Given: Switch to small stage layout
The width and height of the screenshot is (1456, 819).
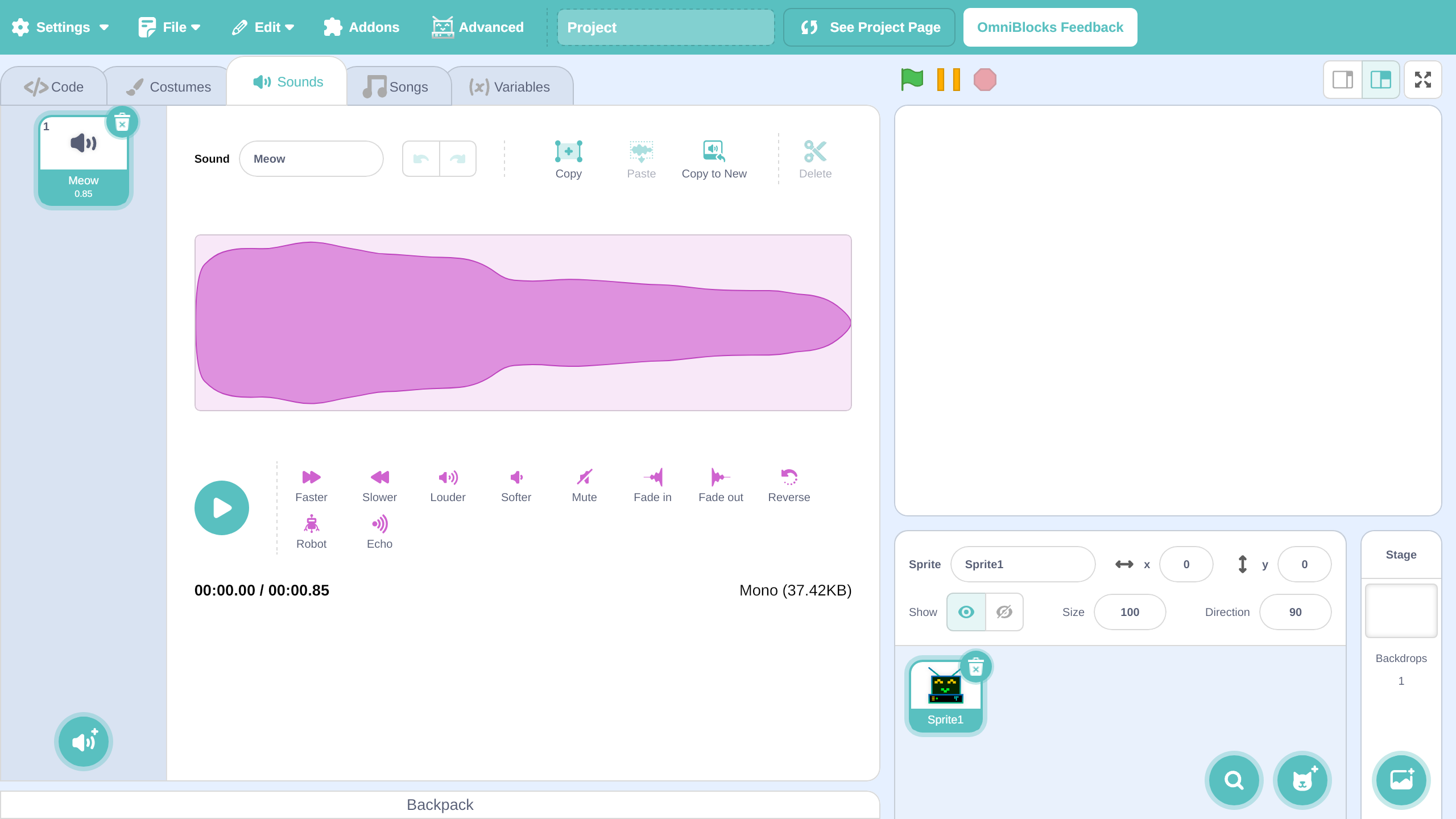Looking at the screenshot, I should coord(1343,80).
